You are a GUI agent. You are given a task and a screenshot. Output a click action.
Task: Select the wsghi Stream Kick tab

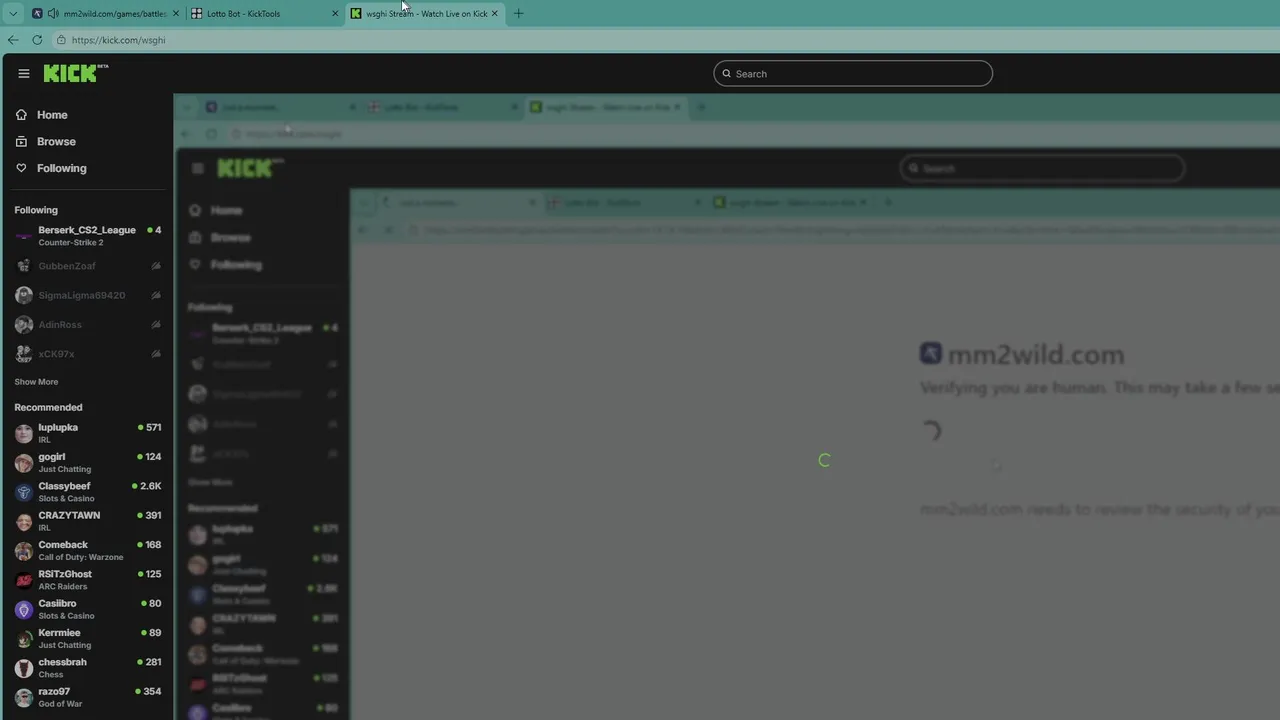pyautogui.click(x=425, y=14)
